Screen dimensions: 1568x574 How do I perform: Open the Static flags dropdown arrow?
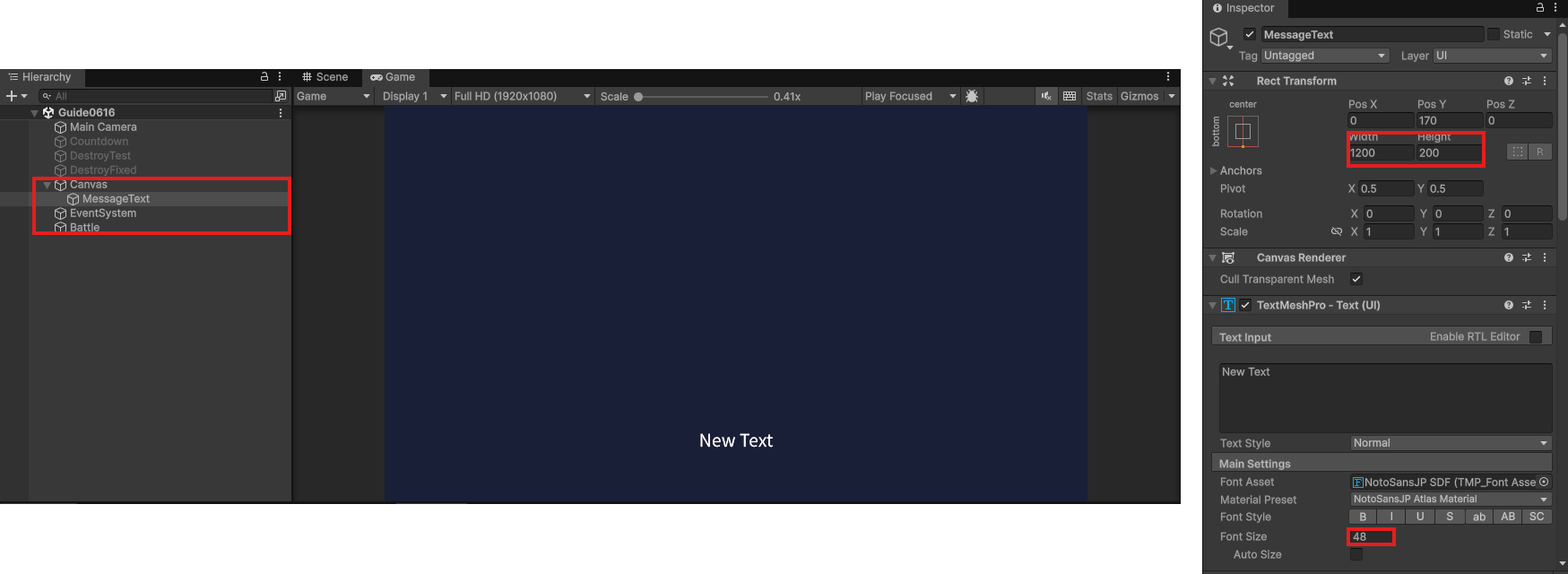coord(1547,34)
